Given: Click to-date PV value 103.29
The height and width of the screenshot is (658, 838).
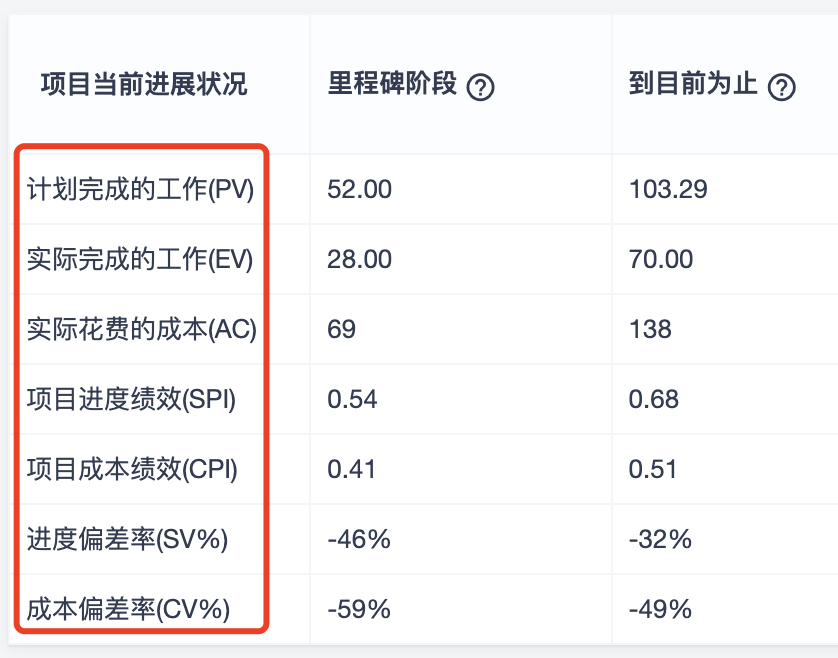Looking at the screenshot, I should (668, 189).
